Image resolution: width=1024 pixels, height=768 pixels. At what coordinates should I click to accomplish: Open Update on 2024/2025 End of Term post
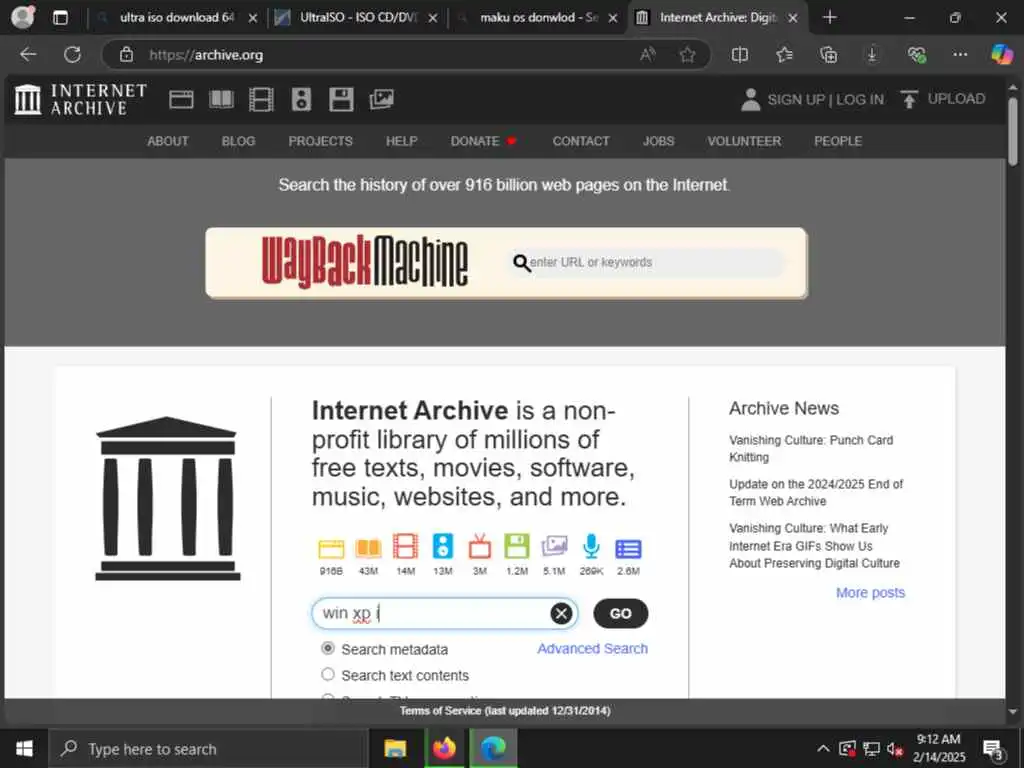(x=816, y=492)
